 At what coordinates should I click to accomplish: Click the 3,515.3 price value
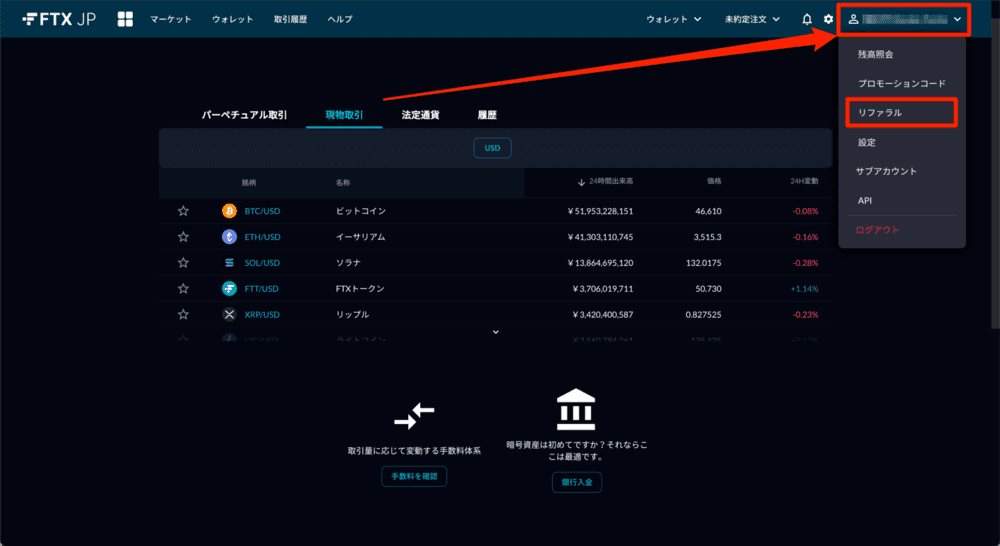[707, 237]
